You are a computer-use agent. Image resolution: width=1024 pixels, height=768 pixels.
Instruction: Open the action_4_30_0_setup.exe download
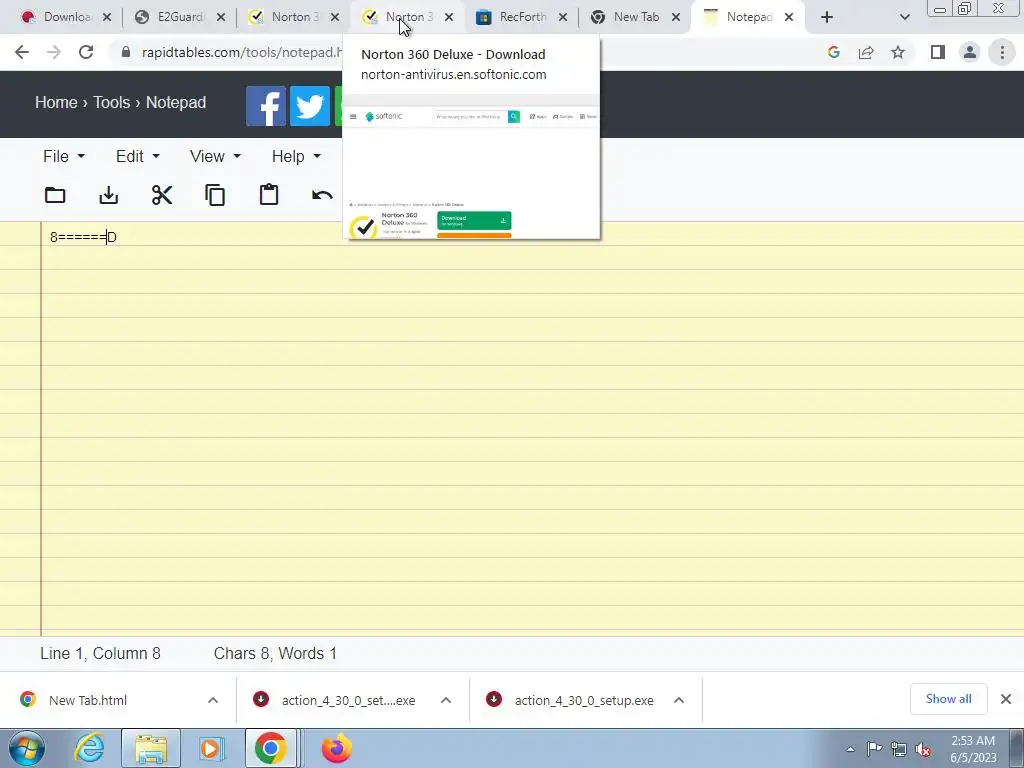tap(584, 700)
